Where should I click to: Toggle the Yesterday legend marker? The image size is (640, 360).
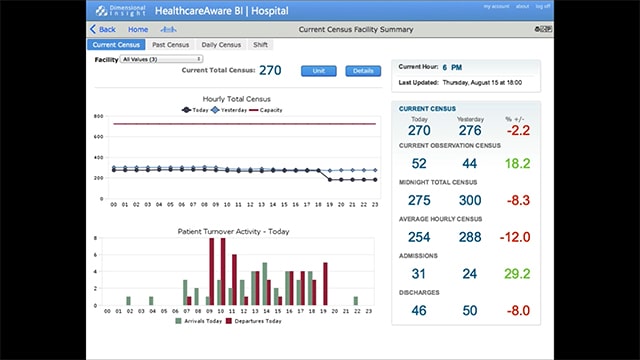click(215, 110)
